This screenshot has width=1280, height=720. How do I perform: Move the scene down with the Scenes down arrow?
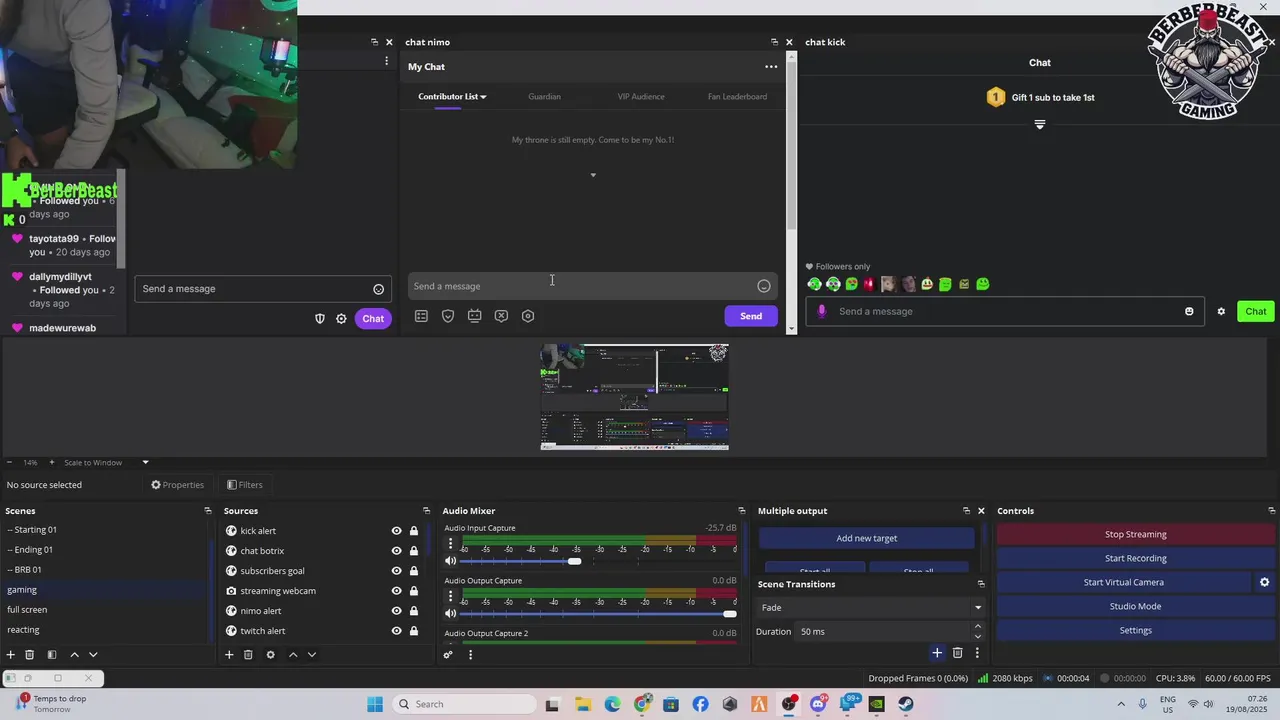click(93, 655)
